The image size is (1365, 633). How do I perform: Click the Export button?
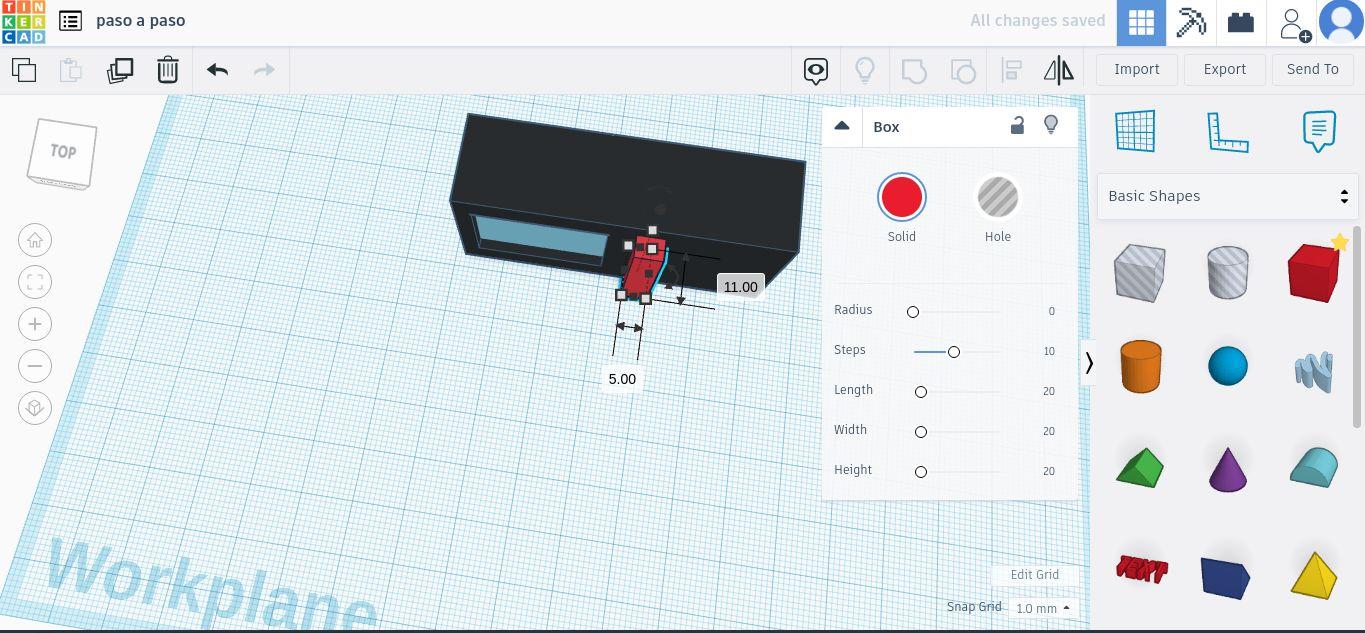pos(1225,69)
